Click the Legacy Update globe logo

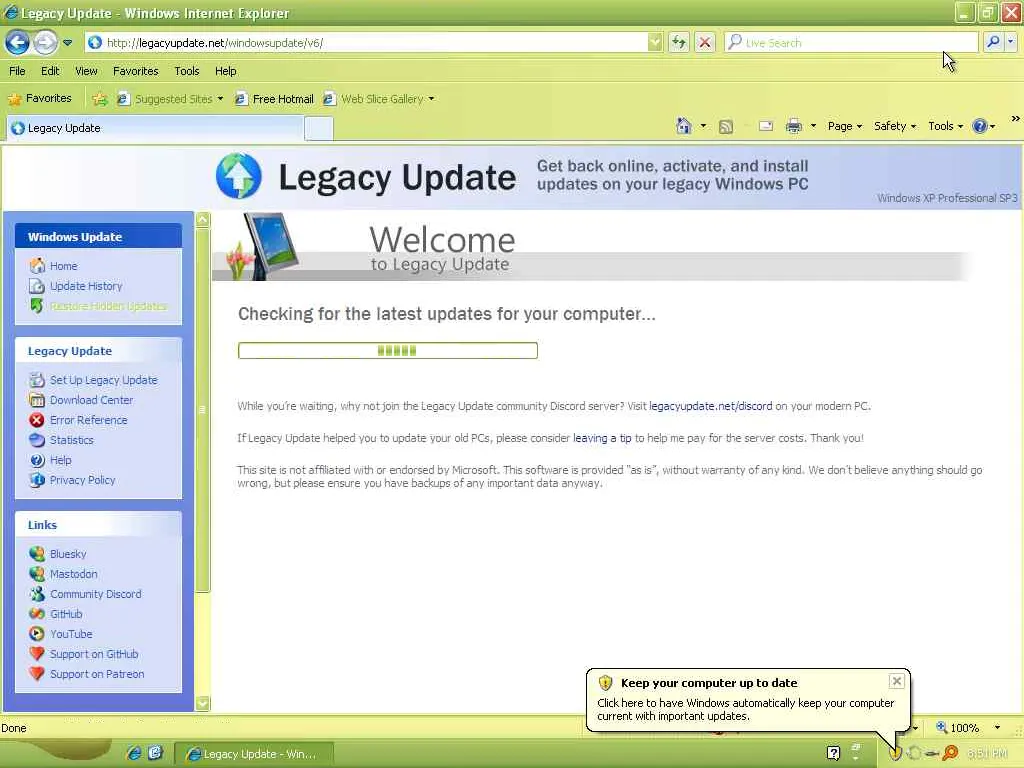[x=238, y=176]
